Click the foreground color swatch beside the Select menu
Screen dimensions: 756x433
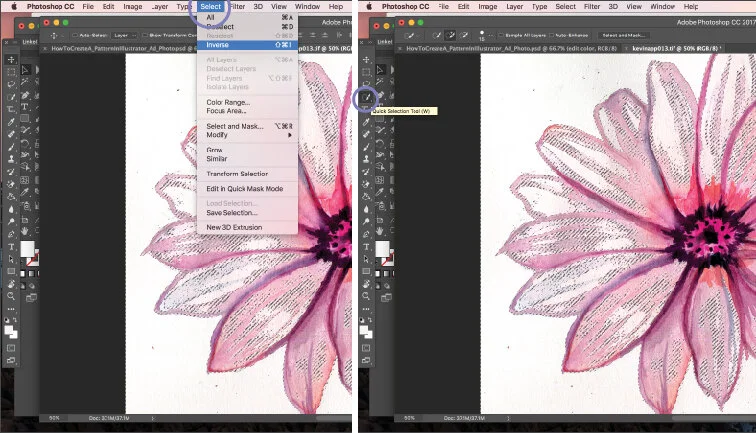27,249
